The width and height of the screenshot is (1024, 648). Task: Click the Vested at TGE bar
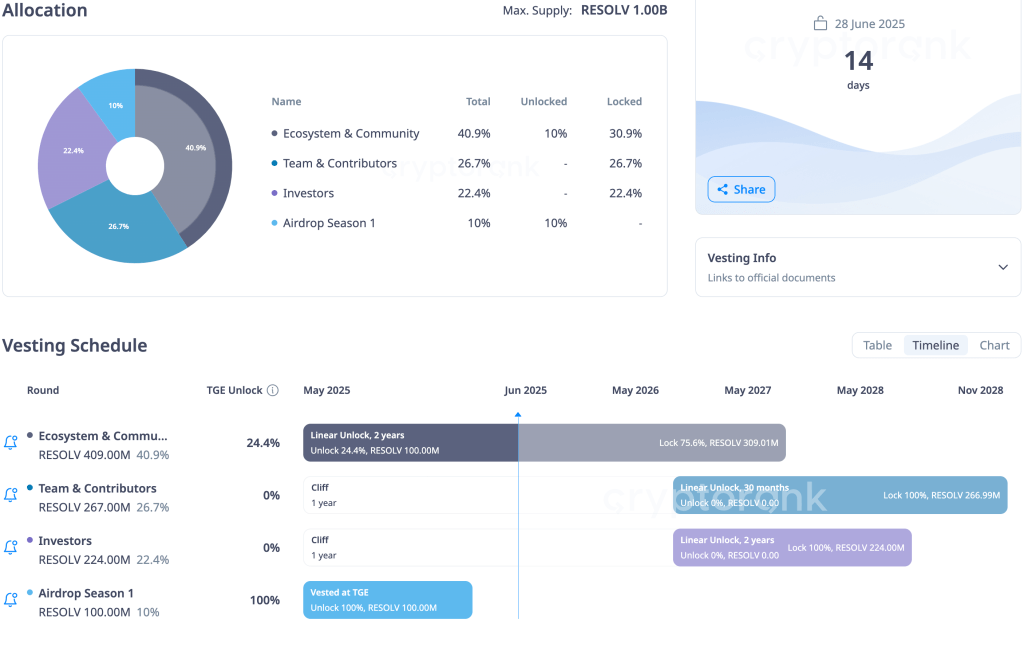coord(387,599)
